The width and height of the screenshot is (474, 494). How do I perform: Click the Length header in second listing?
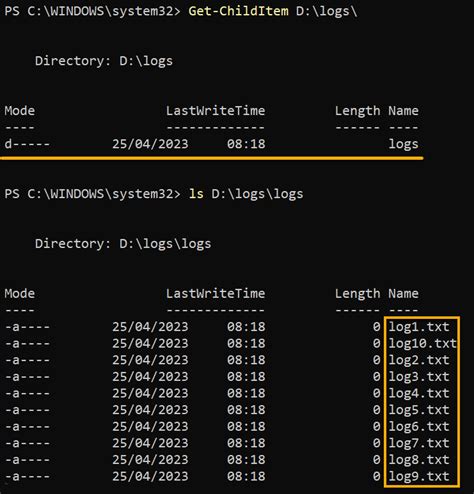[x=357, y=294]
